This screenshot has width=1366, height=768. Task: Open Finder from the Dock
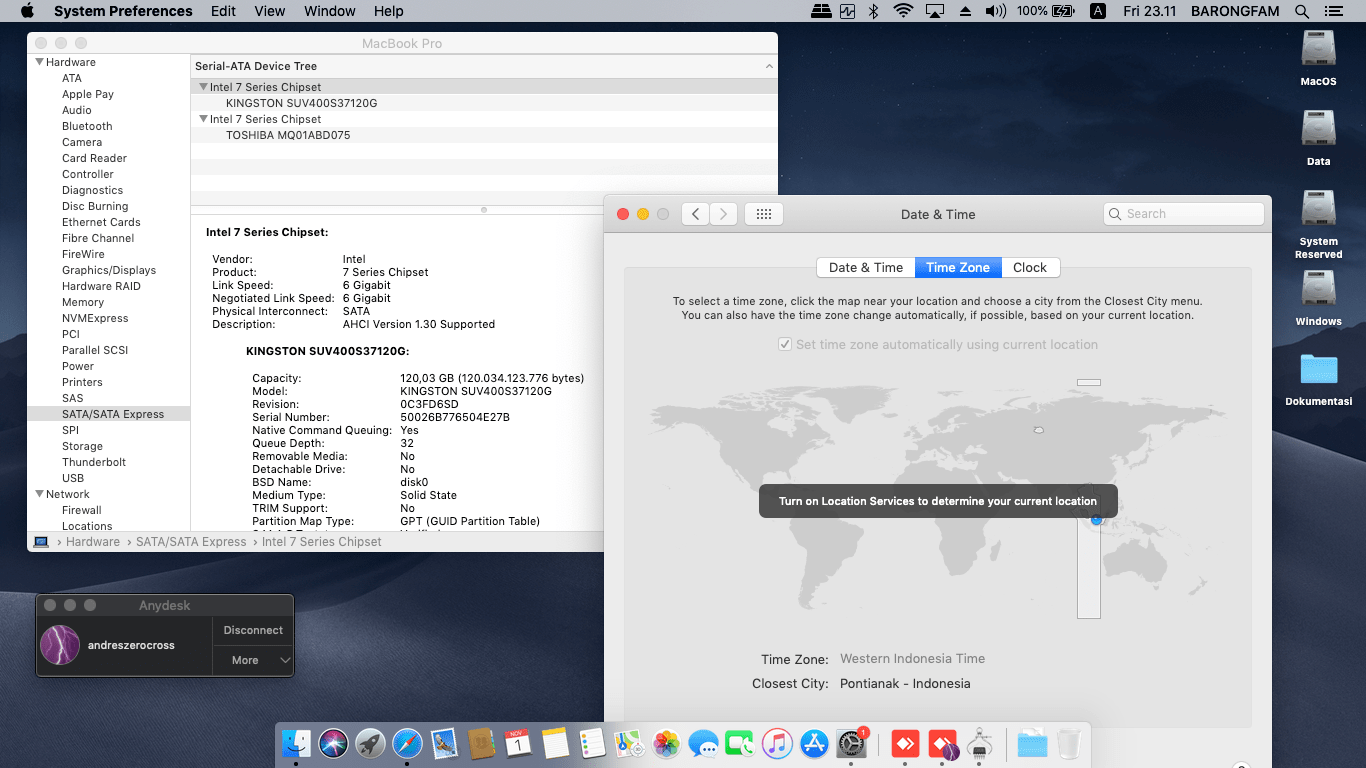[296, 744]
